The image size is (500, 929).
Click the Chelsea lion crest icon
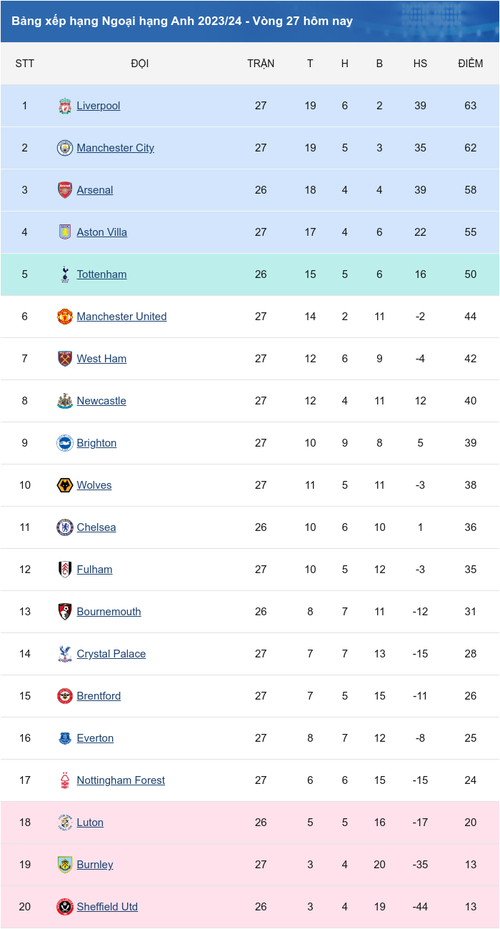click(x=65, y=527)
